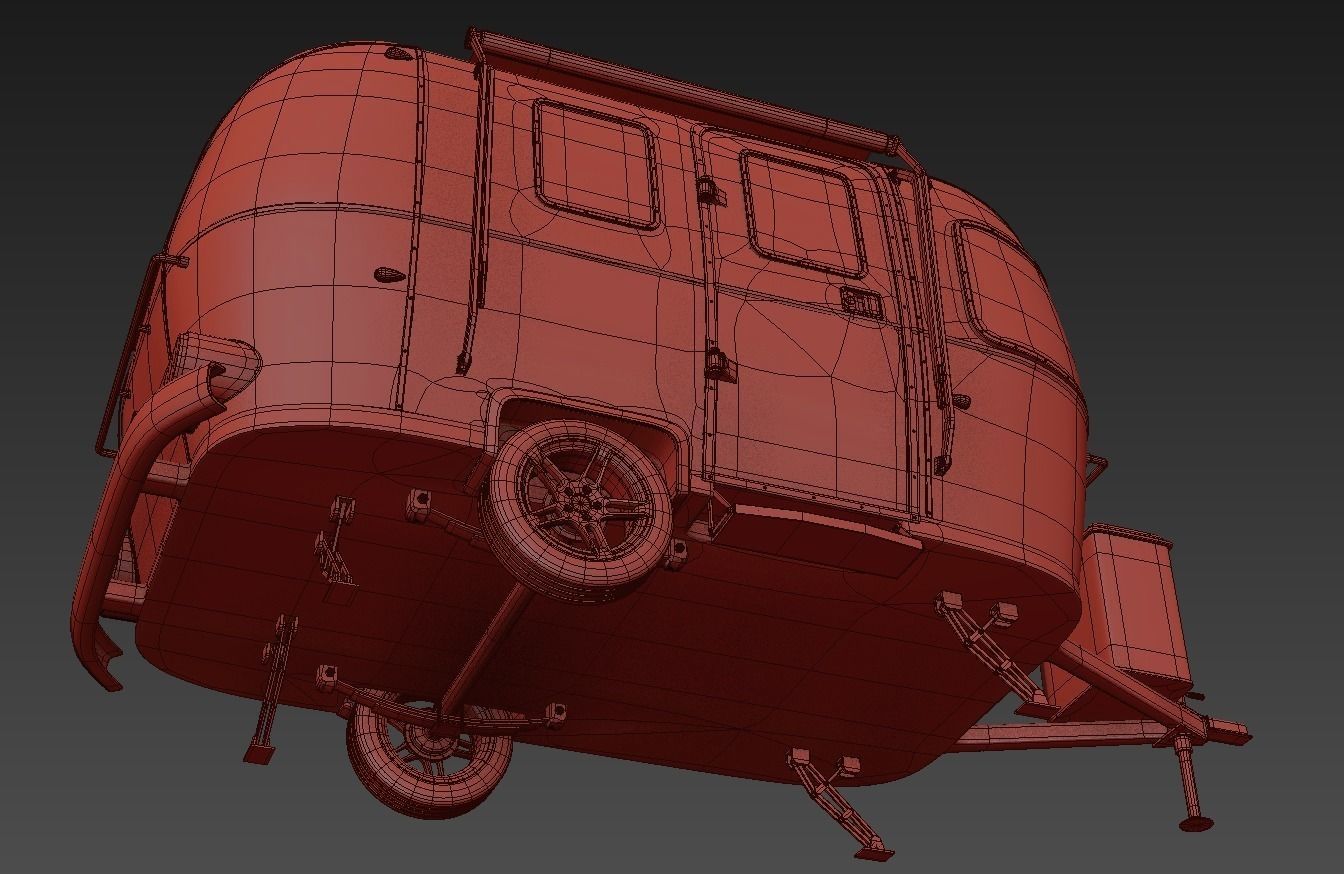Select the door latch handle plate
The height and width of the screenshot is (874, 1344).
coord(859,300)
